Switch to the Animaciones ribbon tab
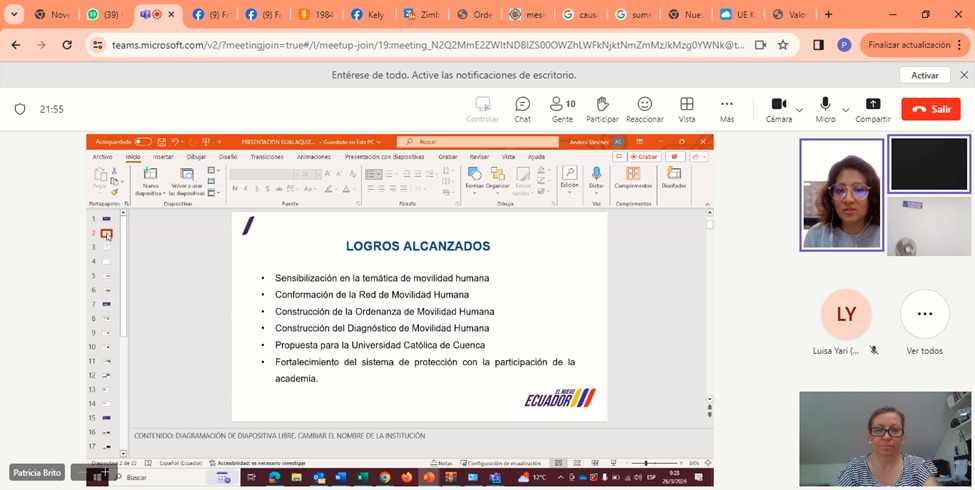The image size is (975, 490). [x=313, y=157]
